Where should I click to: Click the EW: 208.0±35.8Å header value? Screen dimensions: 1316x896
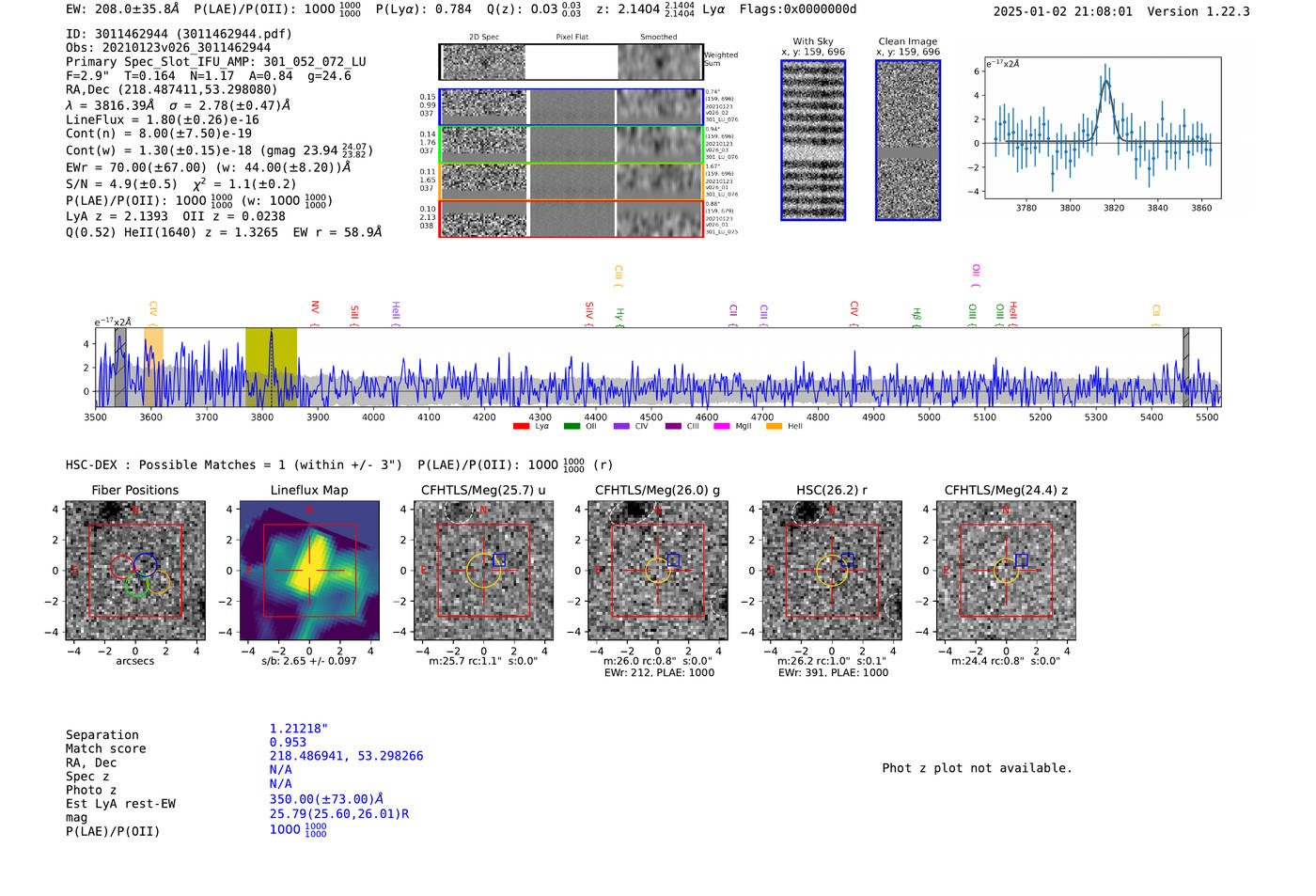[x=122, y=9]
